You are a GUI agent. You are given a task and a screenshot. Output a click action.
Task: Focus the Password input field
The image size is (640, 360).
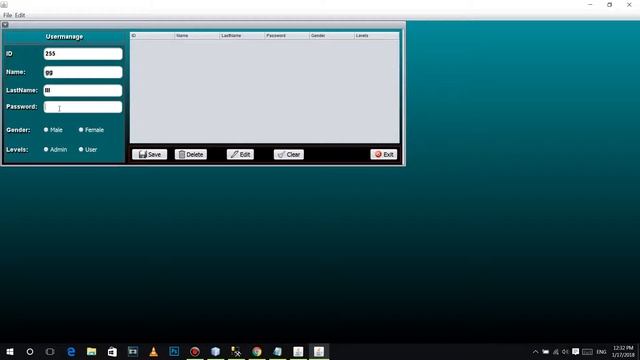[83, 107]
